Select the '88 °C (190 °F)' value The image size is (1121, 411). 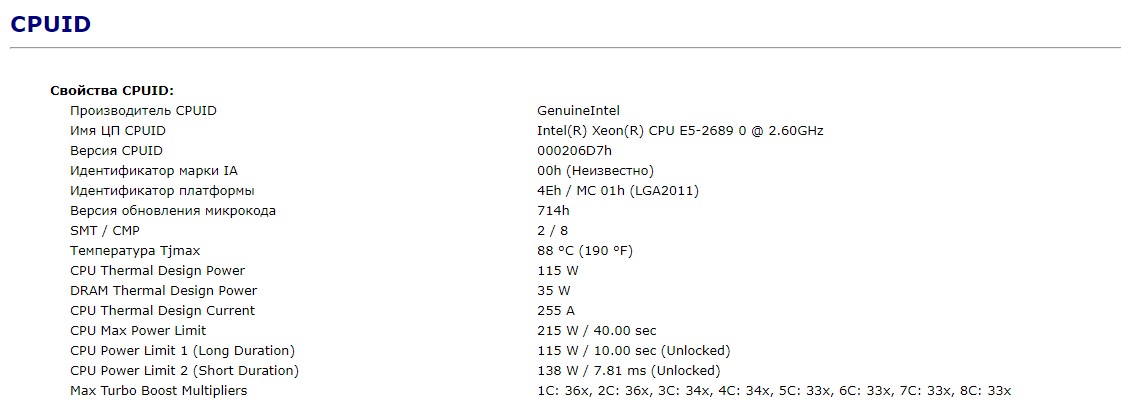(585, 250)
